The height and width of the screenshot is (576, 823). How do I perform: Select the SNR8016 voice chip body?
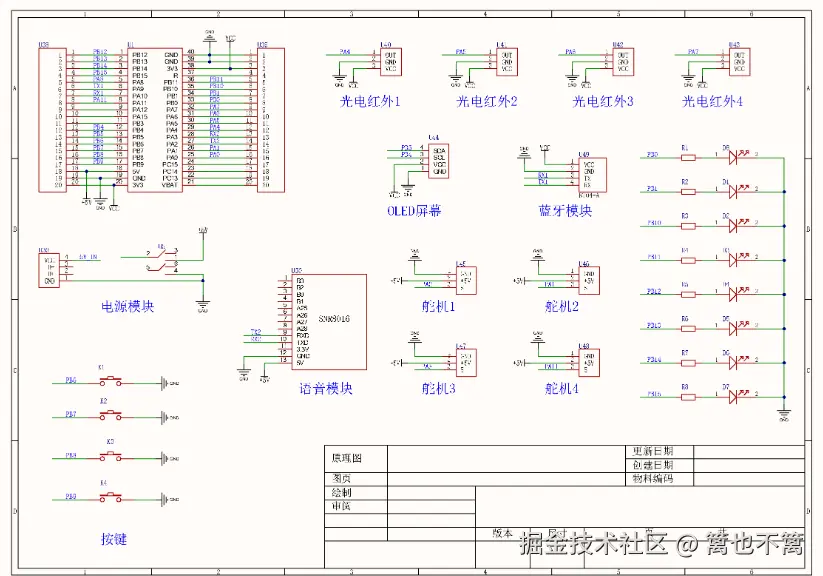tap(329, 322)
